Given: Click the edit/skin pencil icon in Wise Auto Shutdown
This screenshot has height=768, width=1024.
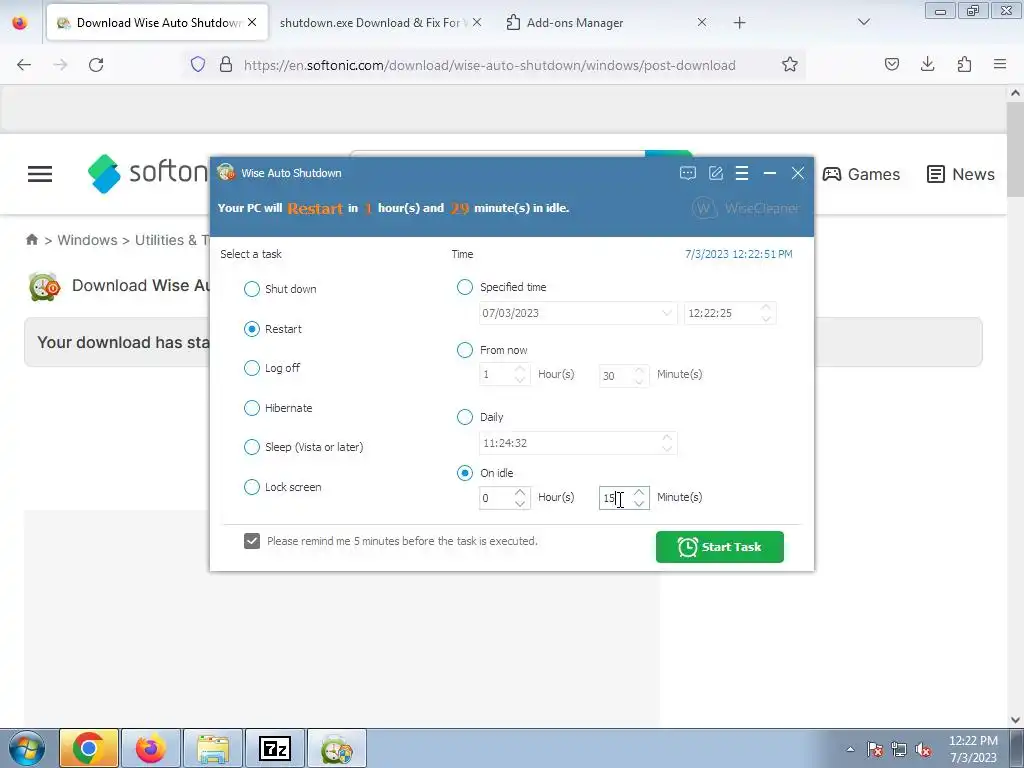Looking at the screenshot, I should tap(716, 173).
